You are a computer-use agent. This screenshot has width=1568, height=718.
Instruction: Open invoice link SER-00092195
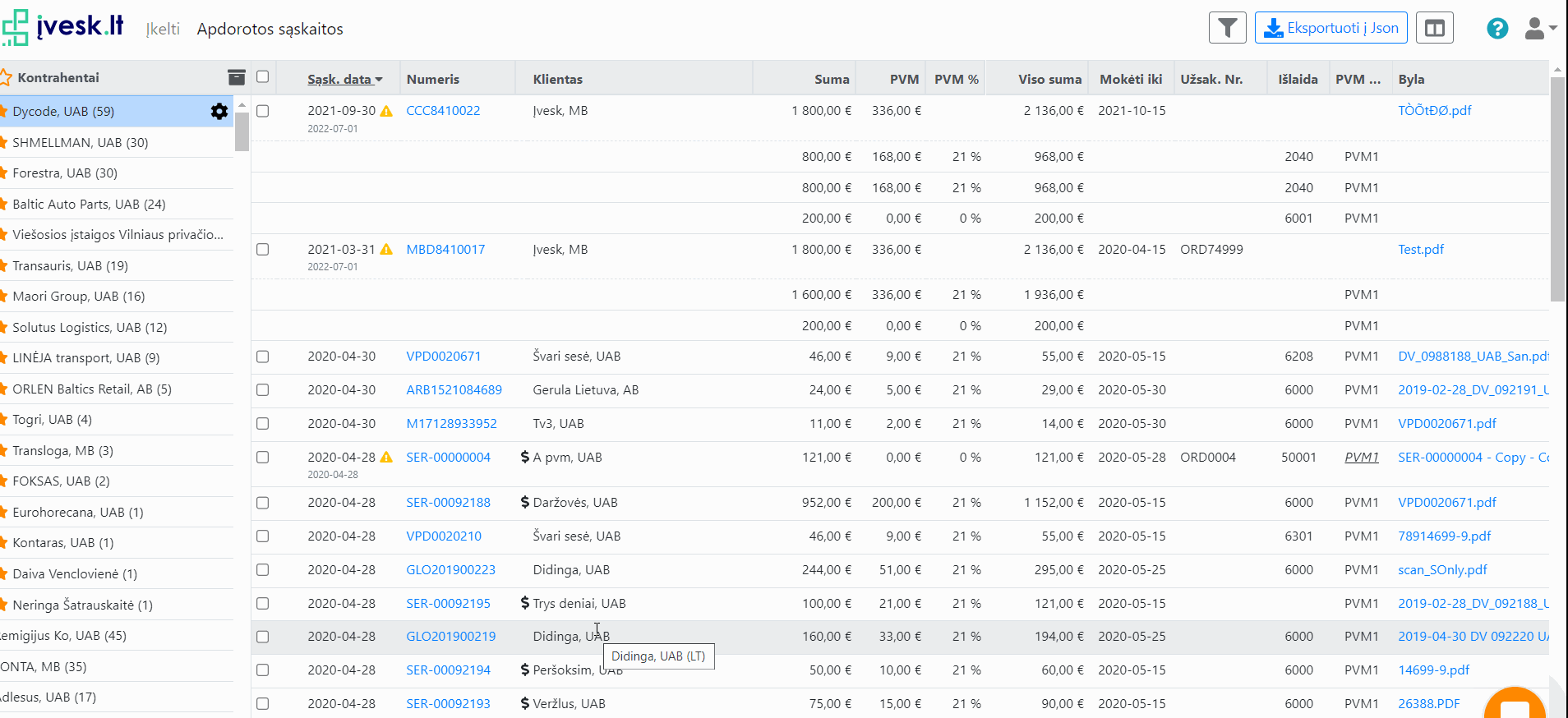click(448, 603)
